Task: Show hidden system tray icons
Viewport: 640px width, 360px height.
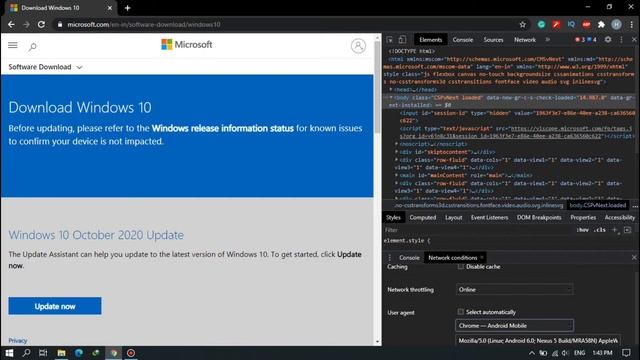Action: point(531,353)
